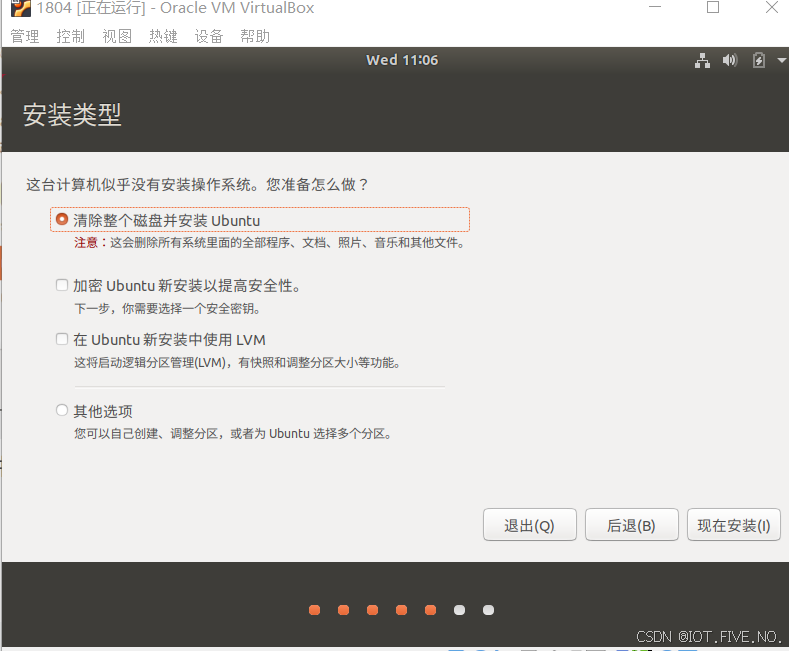Image resolution: width=789 pixels, height=651 pixels.
Task: Maximize the VirtualBox window
Action: click(713, 8)
